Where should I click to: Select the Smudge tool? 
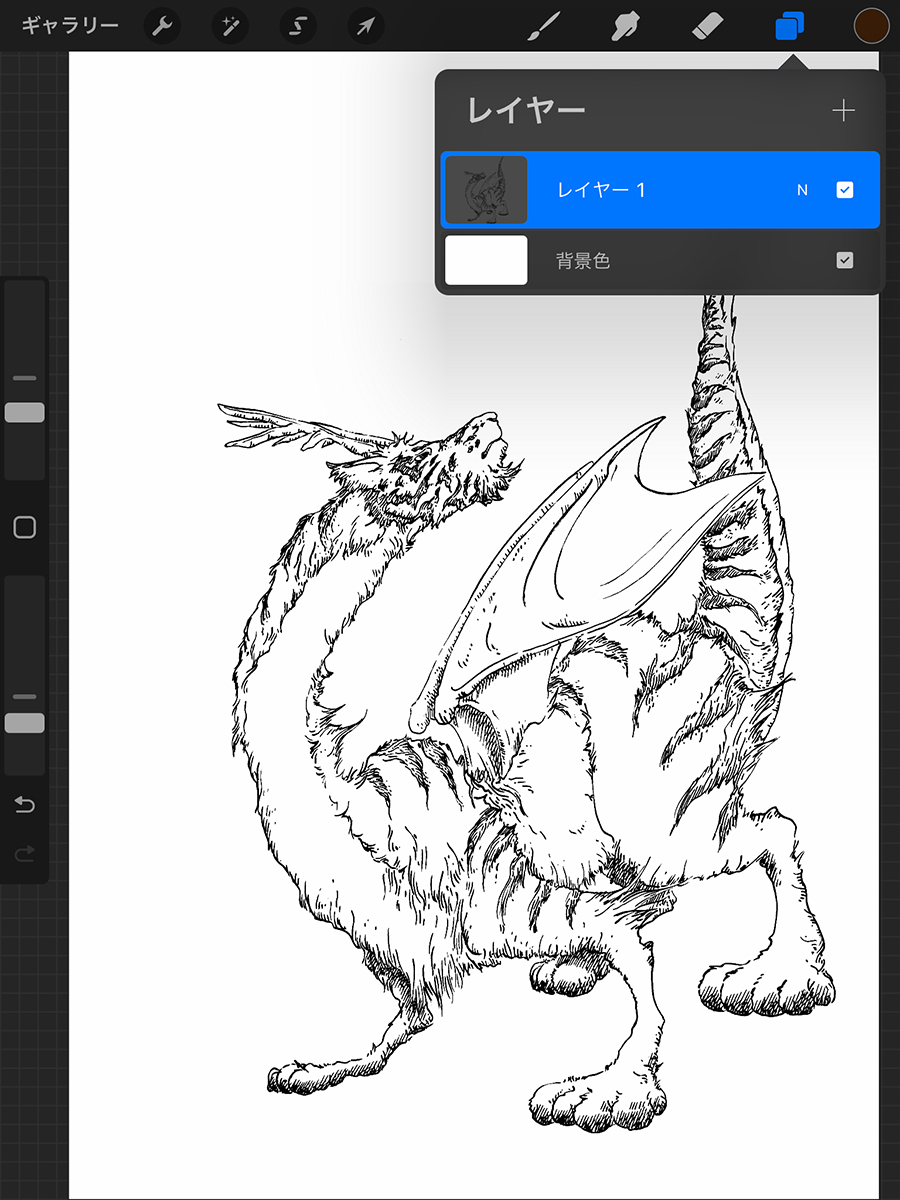[626, 26]
